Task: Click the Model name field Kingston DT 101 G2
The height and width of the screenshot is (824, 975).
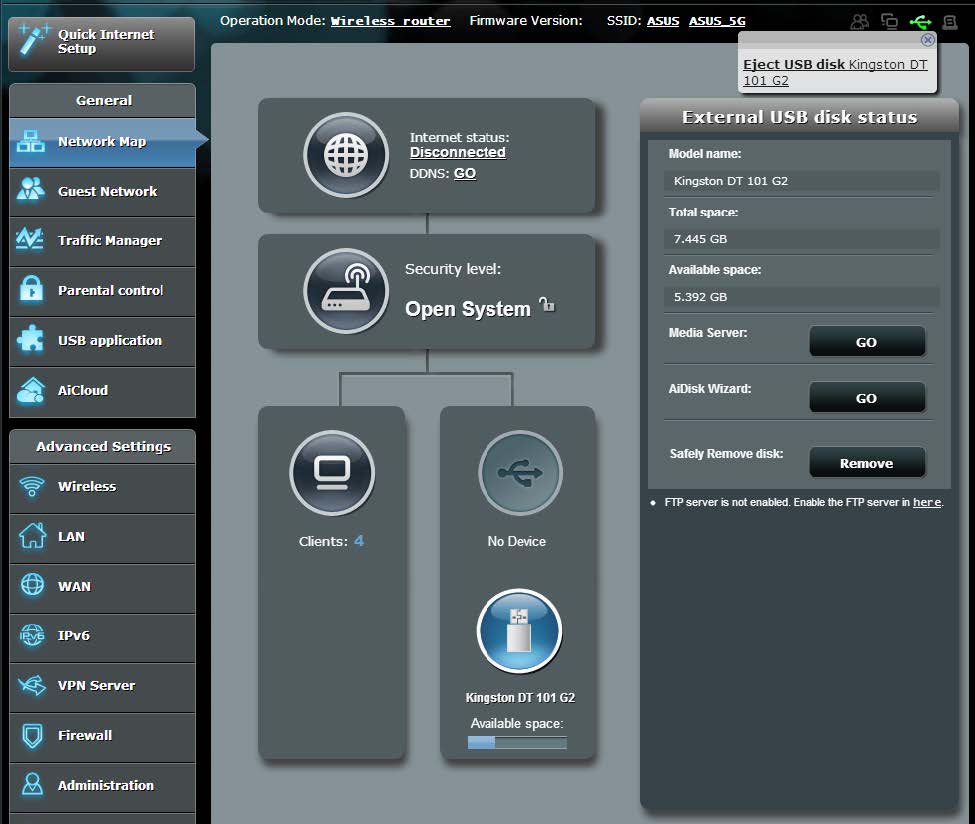Action: 802,181
